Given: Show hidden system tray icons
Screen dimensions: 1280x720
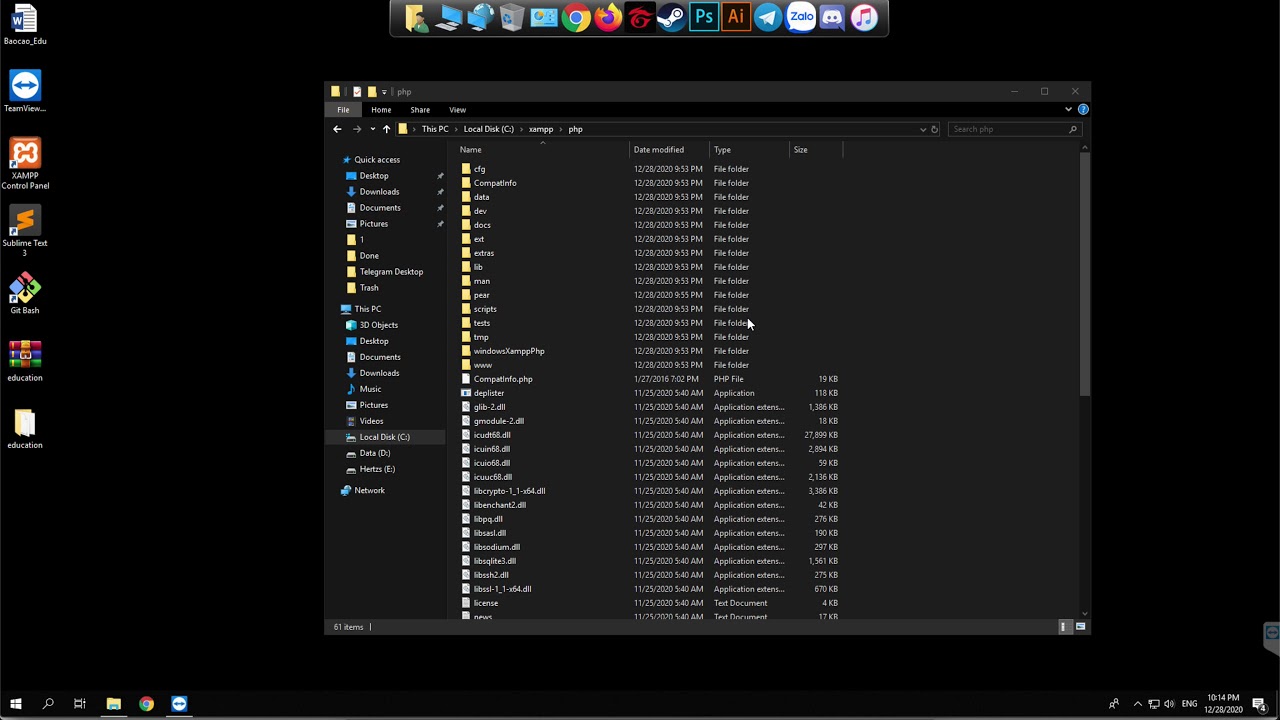Looking at the screenshot, I should point(1137,704).
